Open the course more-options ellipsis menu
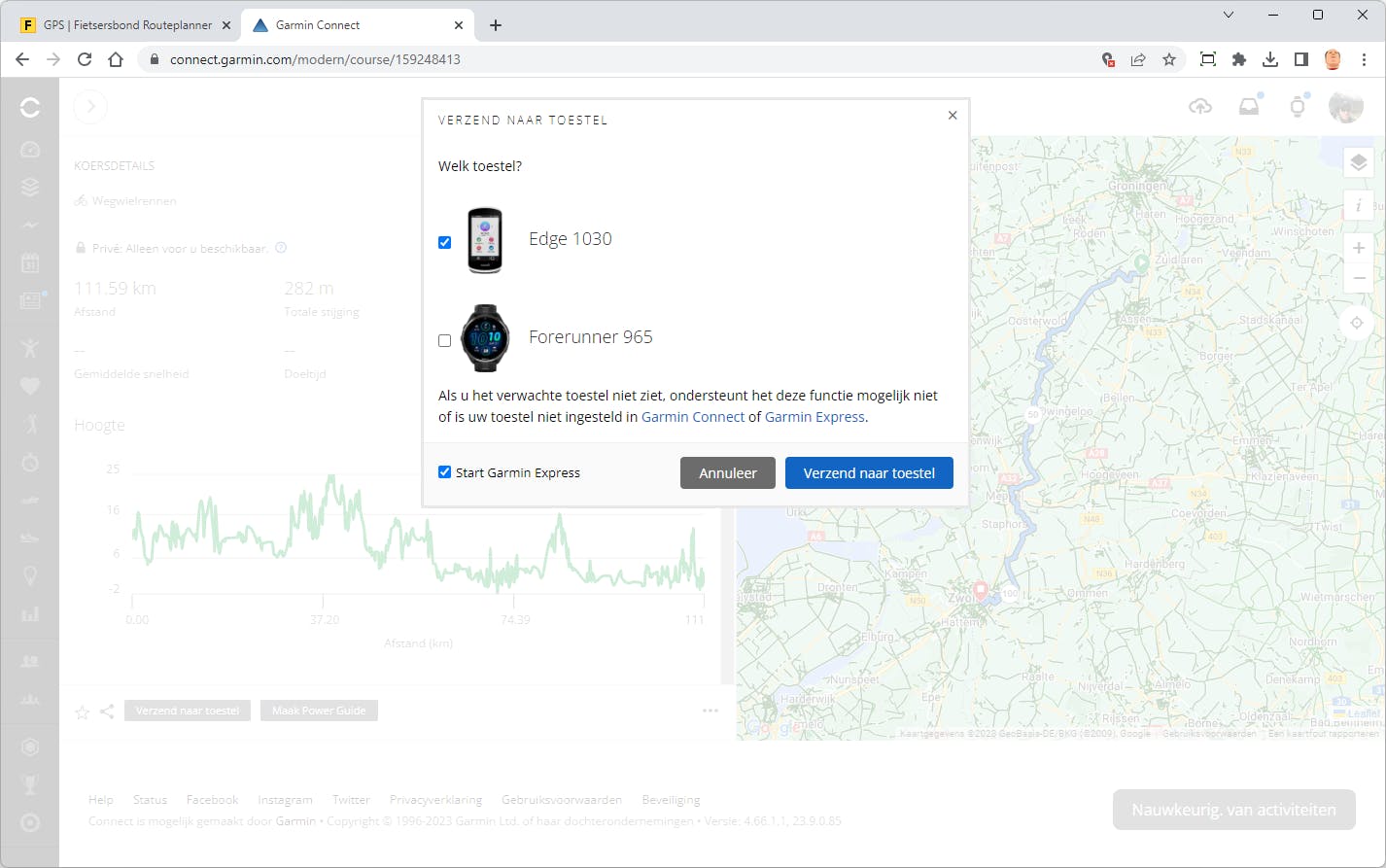 point(710,711)
